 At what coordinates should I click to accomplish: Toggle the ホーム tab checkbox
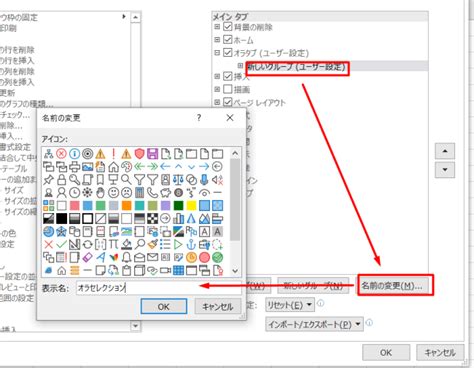[228, 40]
